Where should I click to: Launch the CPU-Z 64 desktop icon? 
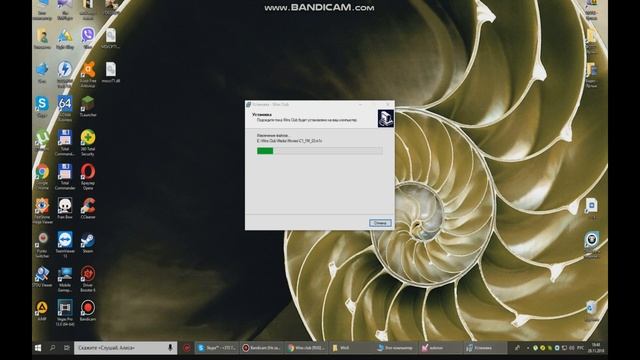click(65, 108)
